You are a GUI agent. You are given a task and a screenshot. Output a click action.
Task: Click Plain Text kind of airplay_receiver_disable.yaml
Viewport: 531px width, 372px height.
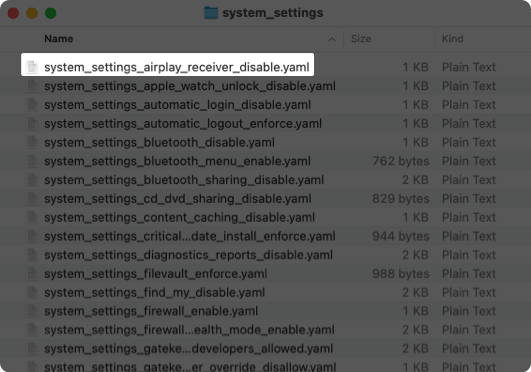pos(469,67)
